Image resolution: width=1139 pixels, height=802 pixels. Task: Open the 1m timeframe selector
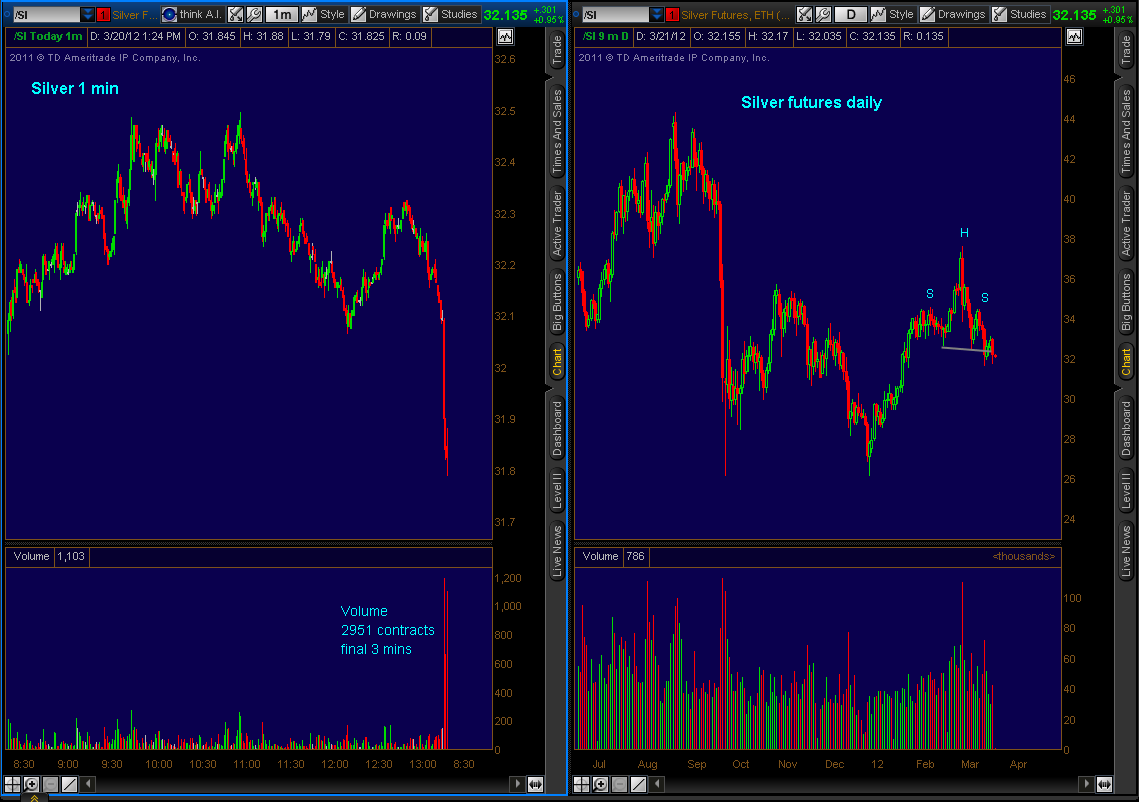tap(283, 15)
